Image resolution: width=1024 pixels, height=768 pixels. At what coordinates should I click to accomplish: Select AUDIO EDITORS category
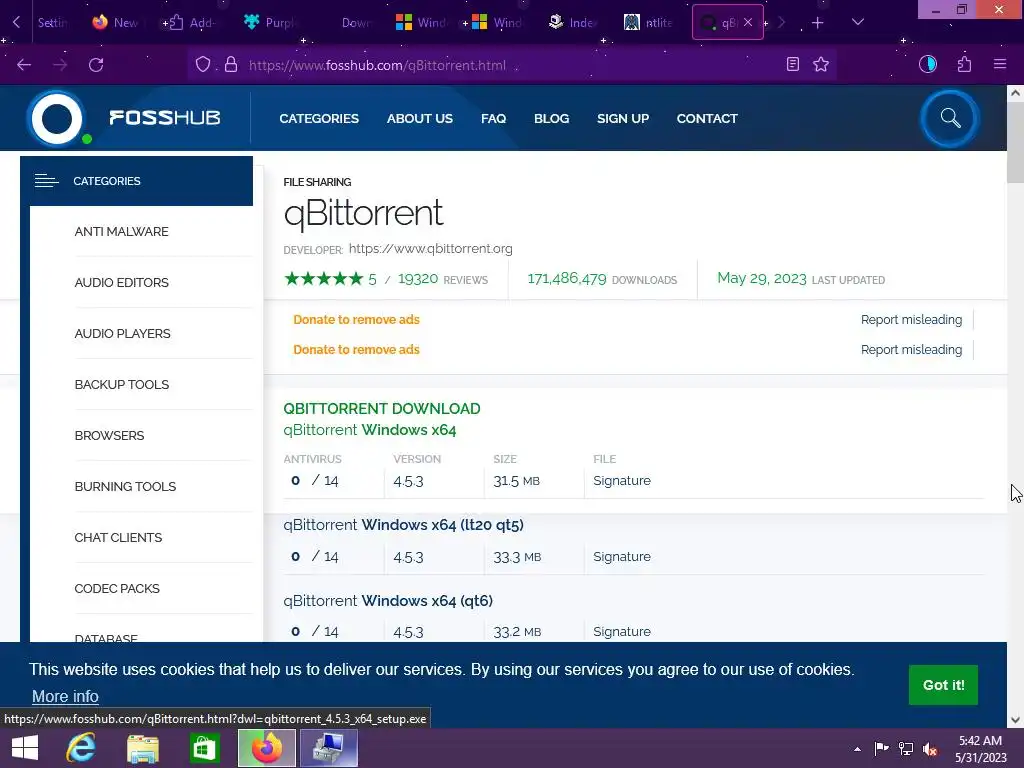point(121,282)
